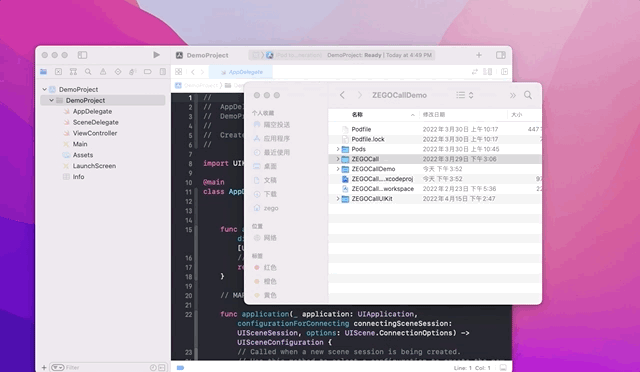The height and width of the screenshot is (372, 640).
Task: Add an editor on the right
Action: point(504,72)
